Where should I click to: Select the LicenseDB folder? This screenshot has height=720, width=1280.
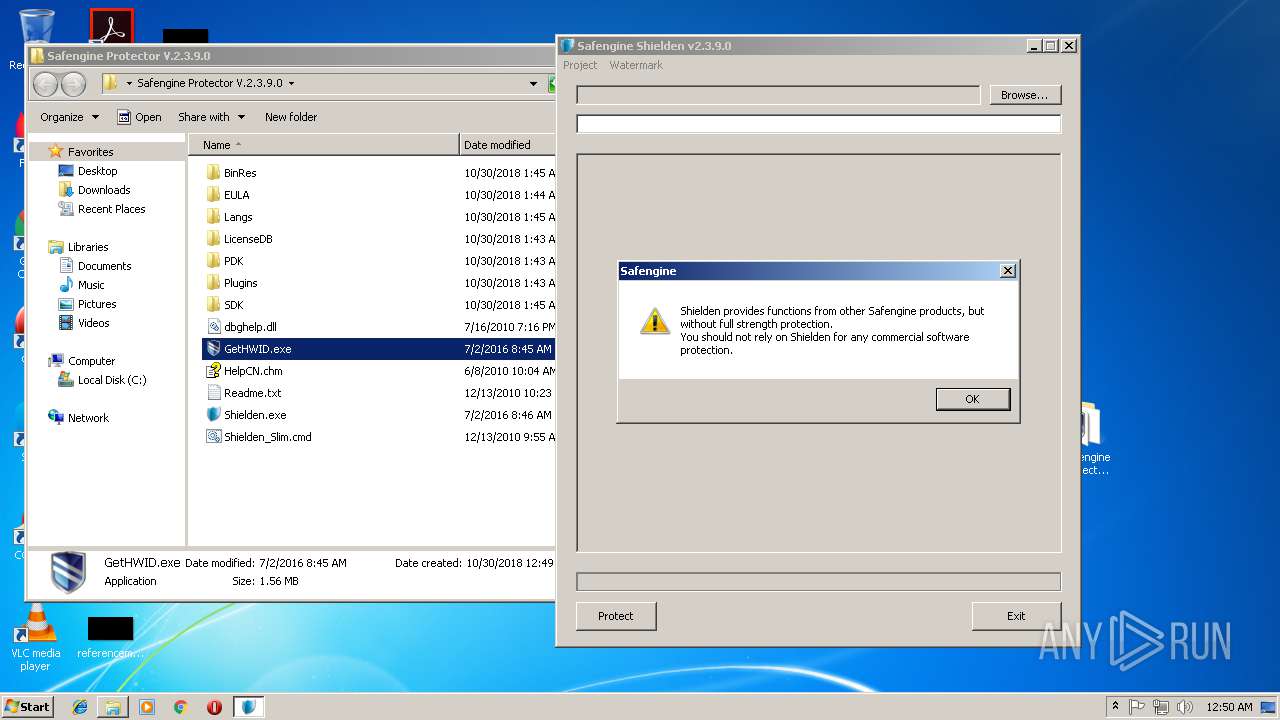coord(248,239)
